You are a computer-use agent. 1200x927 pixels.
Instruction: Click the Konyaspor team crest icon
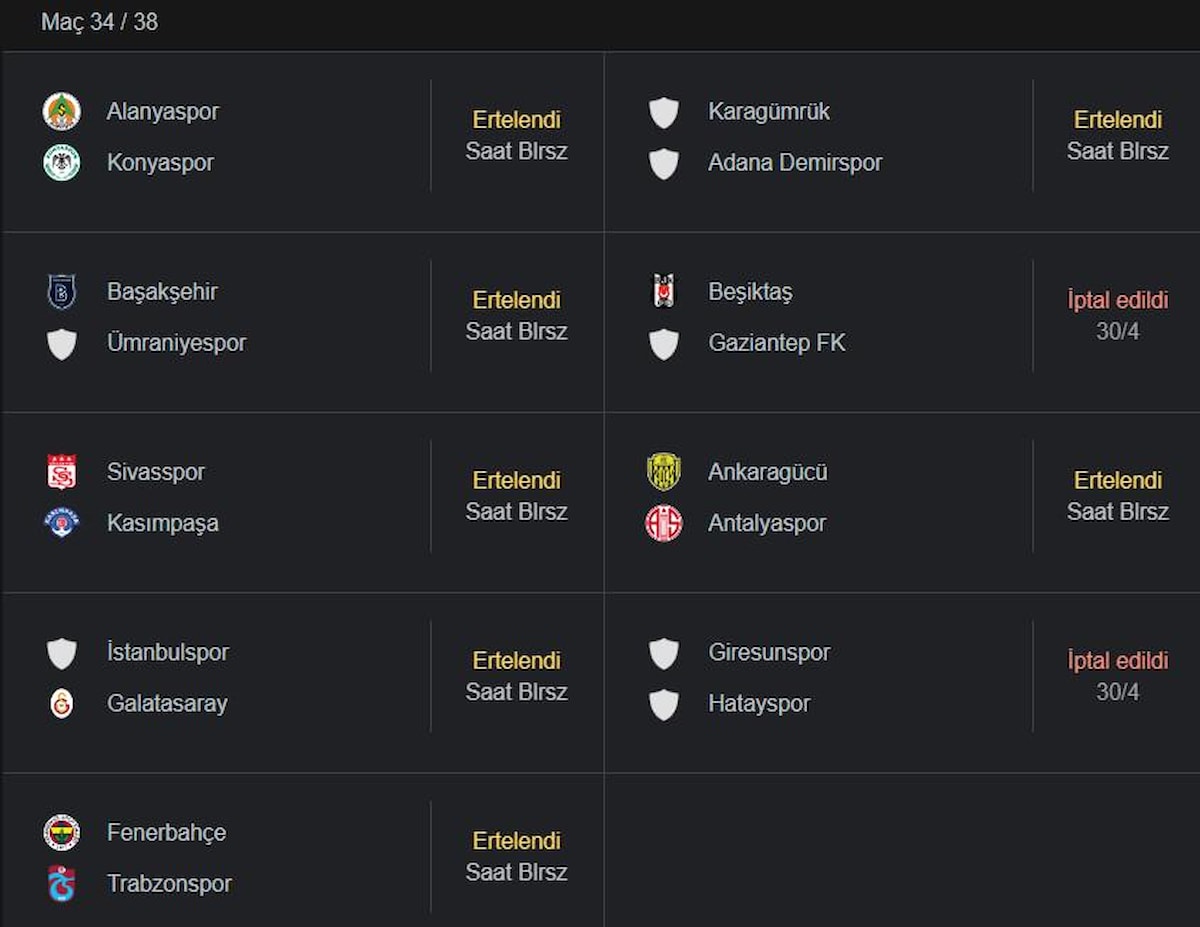[x=62, y=162]
